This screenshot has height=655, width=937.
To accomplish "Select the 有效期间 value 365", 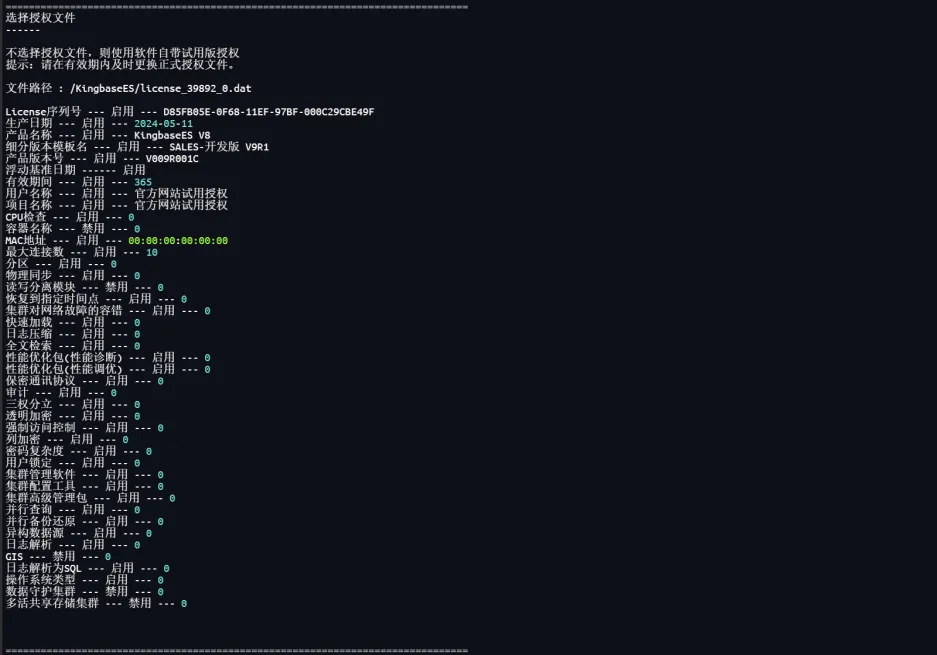I will coord(143,182).
